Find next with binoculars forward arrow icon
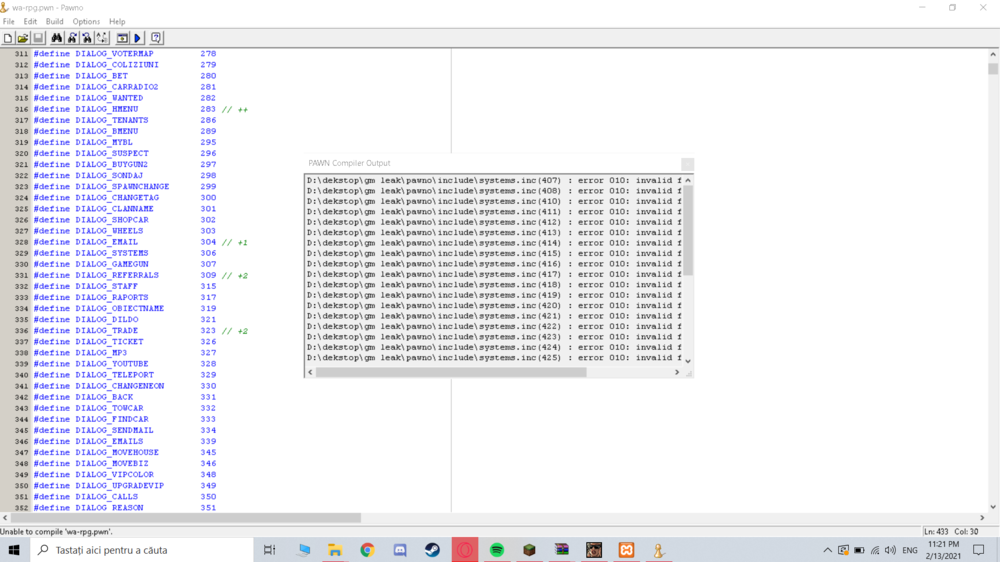Screen dimensions: 1000x562 (72, 38)
